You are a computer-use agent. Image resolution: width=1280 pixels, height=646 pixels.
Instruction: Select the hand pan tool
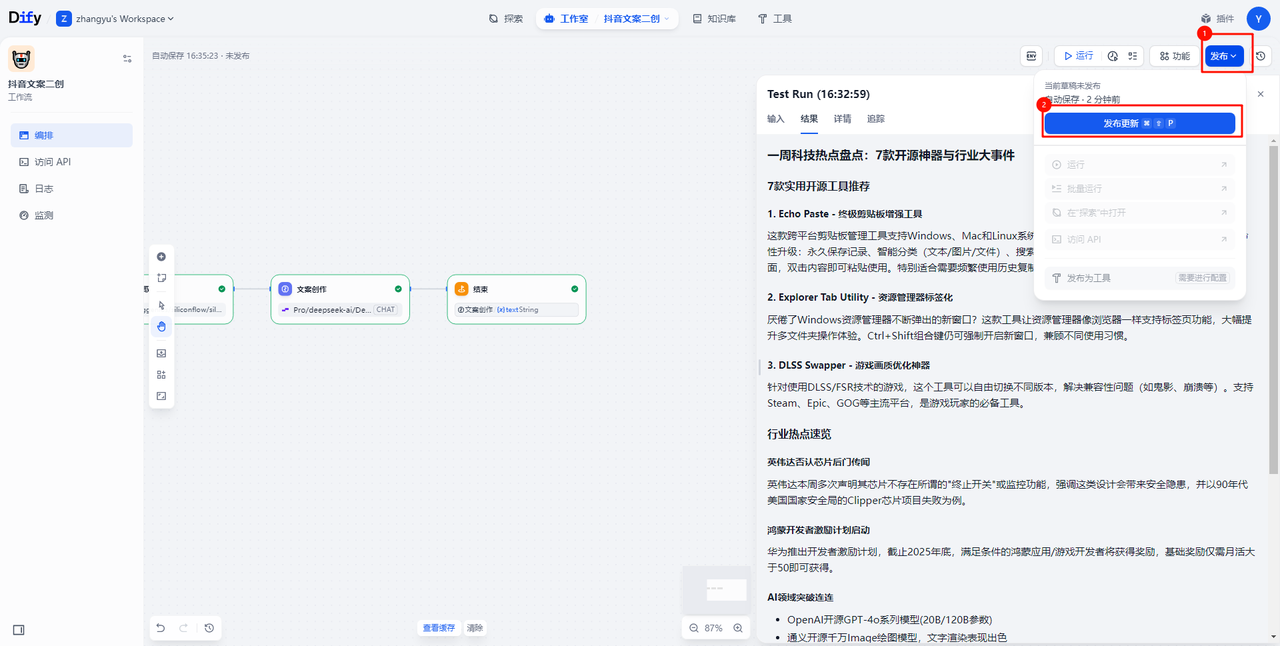[x=161, y=326]
